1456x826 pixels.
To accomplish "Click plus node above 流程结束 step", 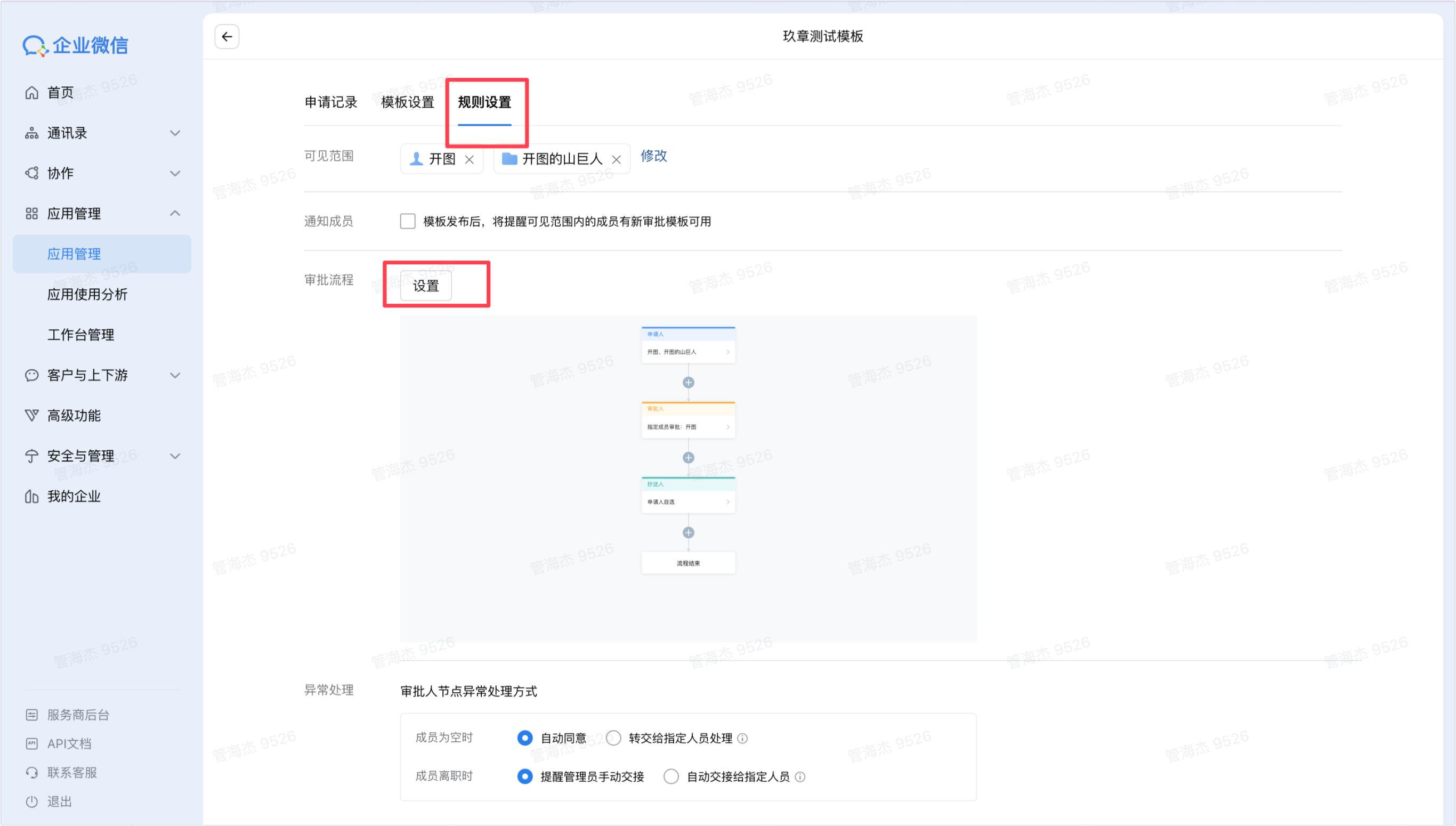I will coord(688,532).
